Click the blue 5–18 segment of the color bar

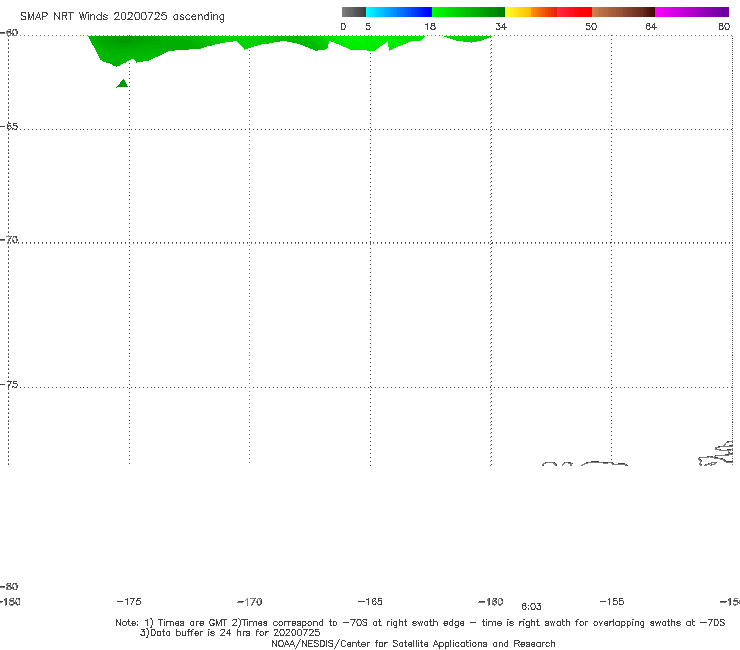(399, 12)
